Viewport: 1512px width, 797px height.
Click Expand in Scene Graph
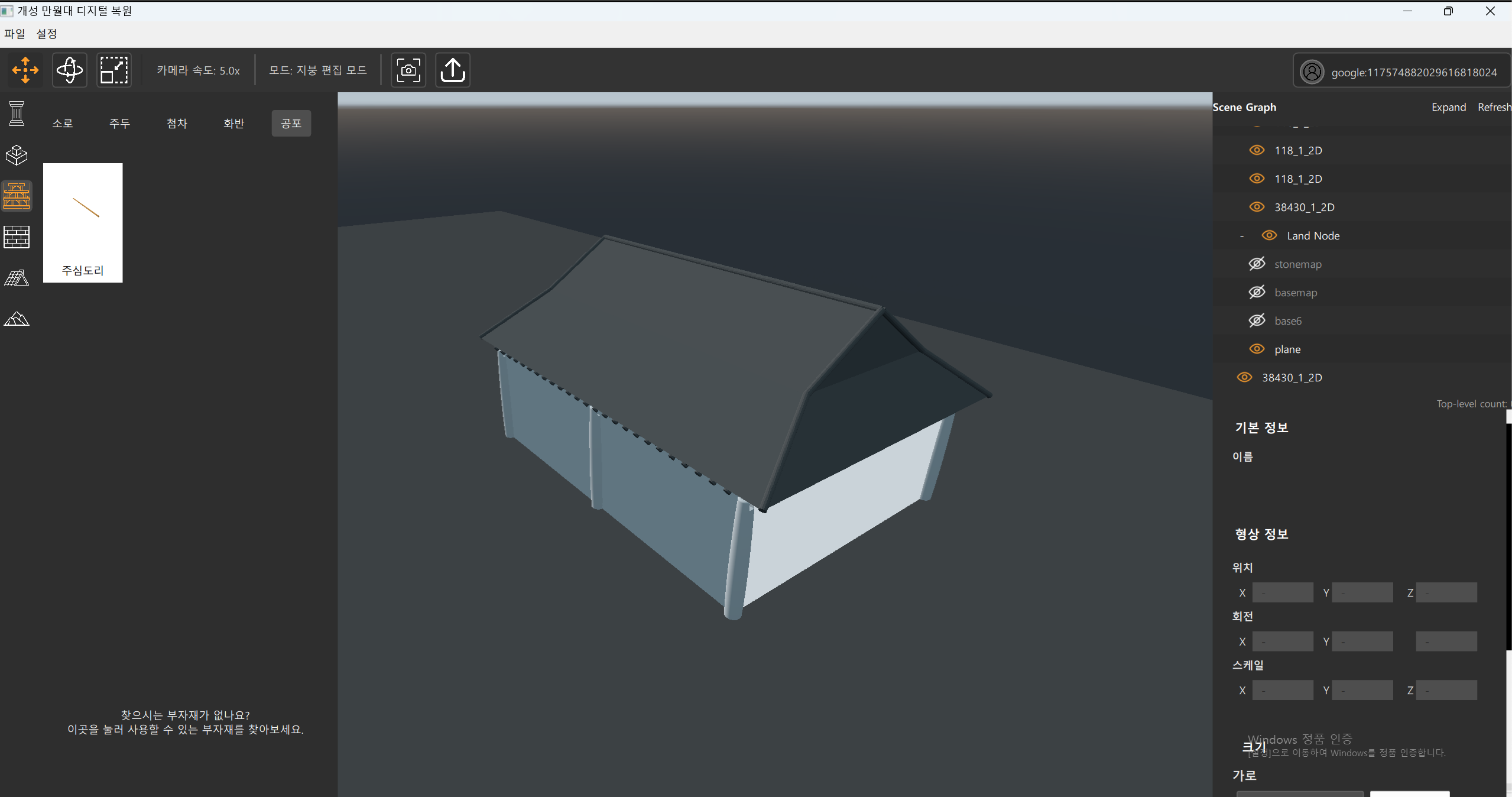tap(1448, 107)
